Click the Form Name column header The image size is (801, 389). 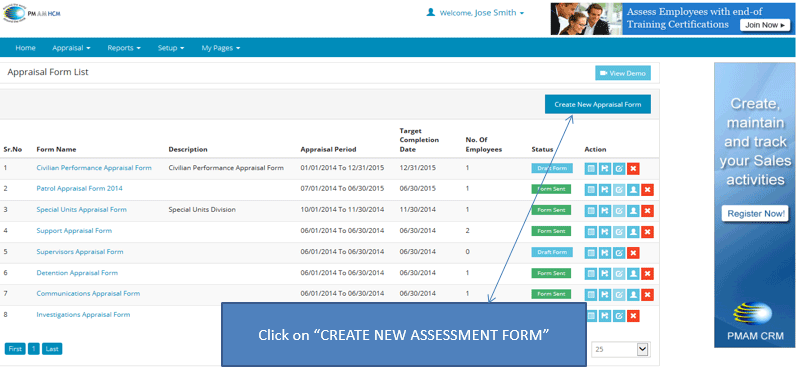(56, 149)
